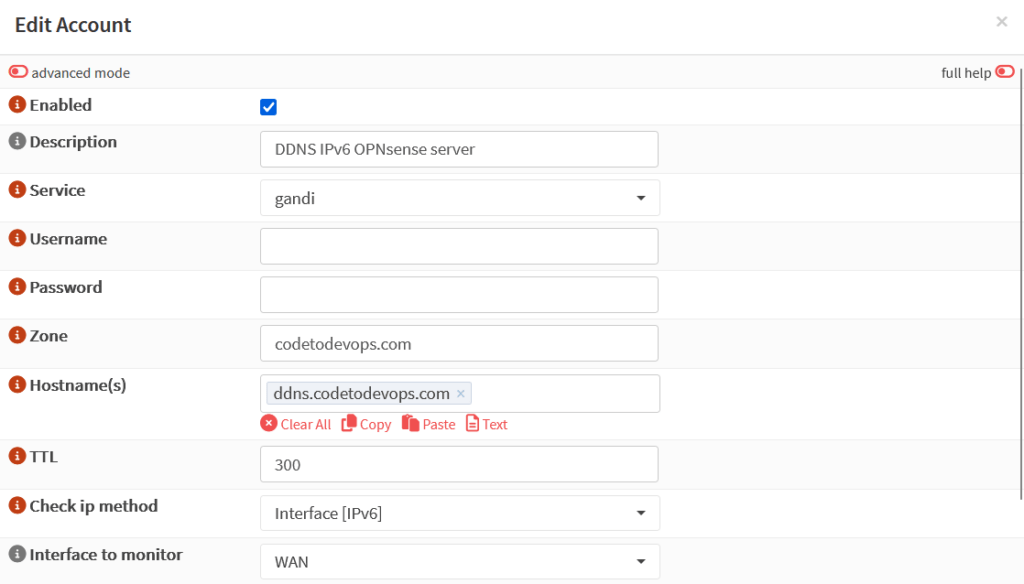Close the Edit Account dialog
Viewport: 1024px width, 584px height.
(x=1001, y=21)
